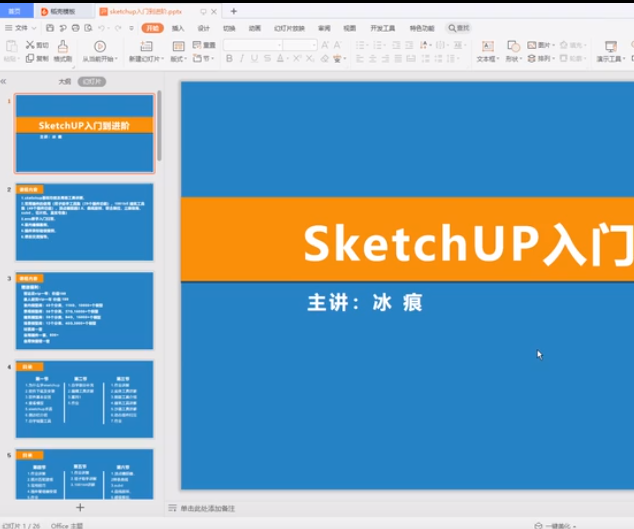Screen dimensions: 634x529
Task: Open the Start (开始) ribbon tab
Action: pyautogui.click(x=152, y=28)
